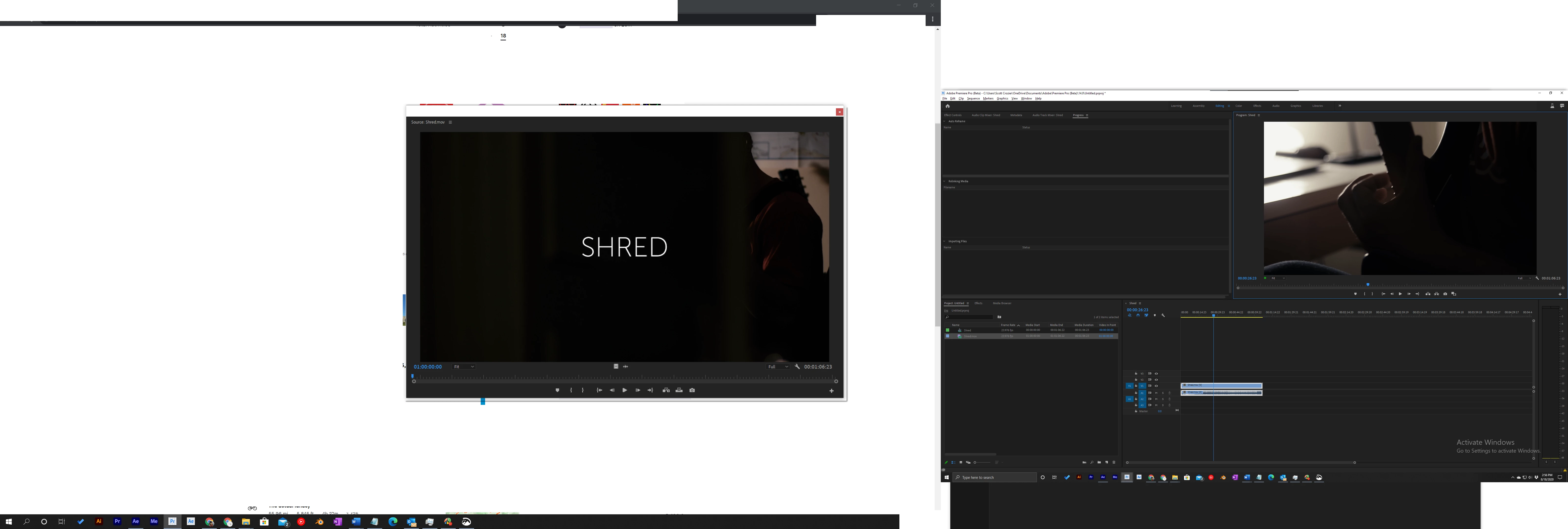Screen dimensions: 1568x529
Task: Play the Shred.mov source clip
Action: (625, 390)
